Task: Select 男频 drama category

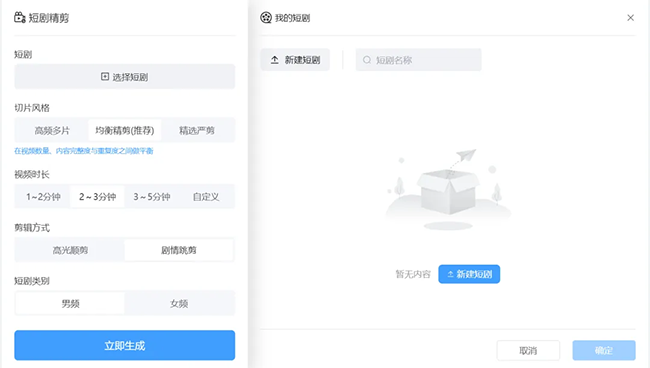Action: coord(70,304)
